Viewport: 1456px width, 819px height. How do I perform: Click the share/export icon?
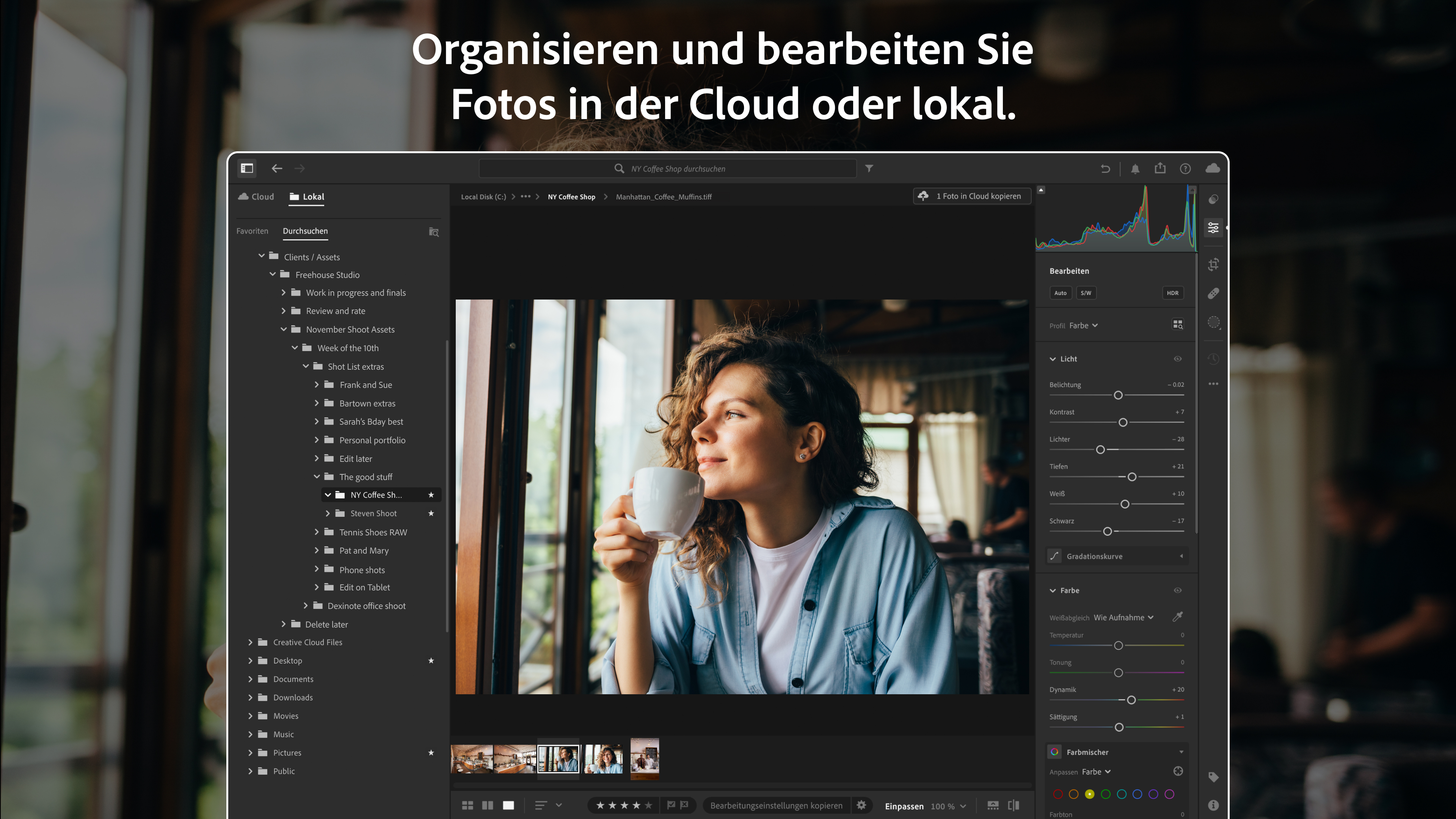click(x=1160, y=168)
